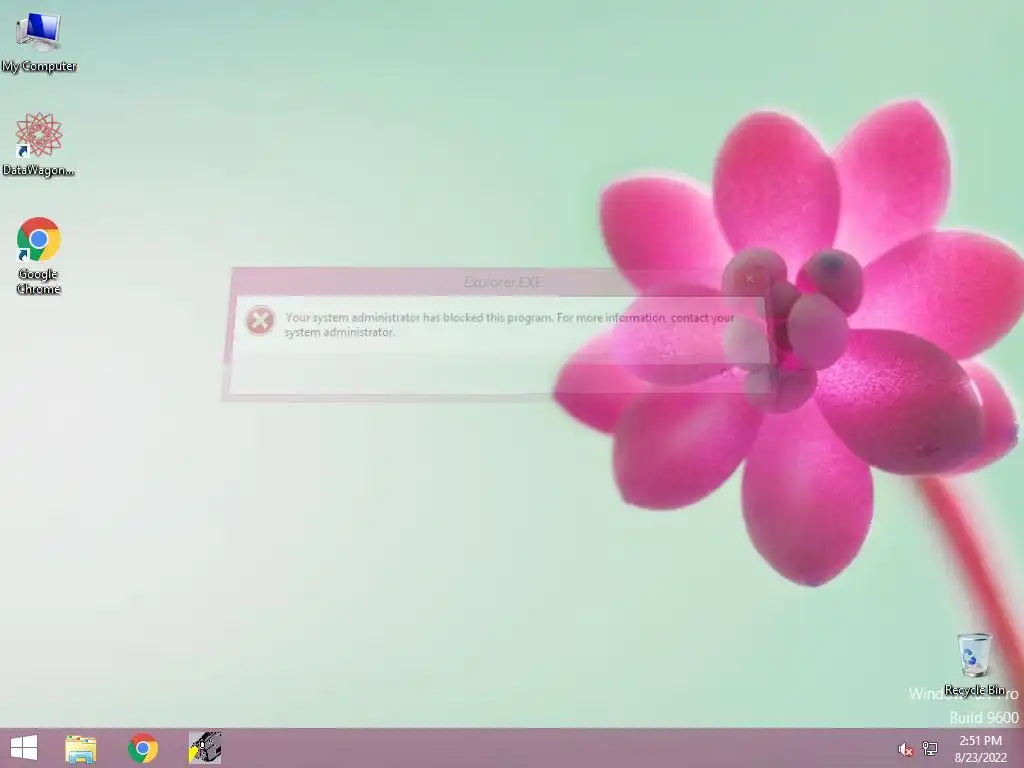Click the red error icon in the dialog
The height and width of the screenshot is (768, 1024).
[x=260, y=321]
